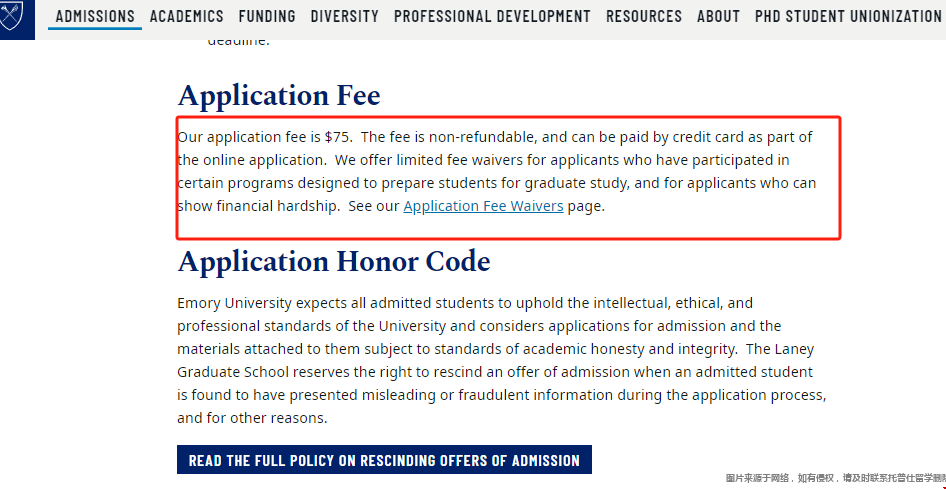Click Read the Full Policy on Rescinding Offers button

[x=384, y=460]
